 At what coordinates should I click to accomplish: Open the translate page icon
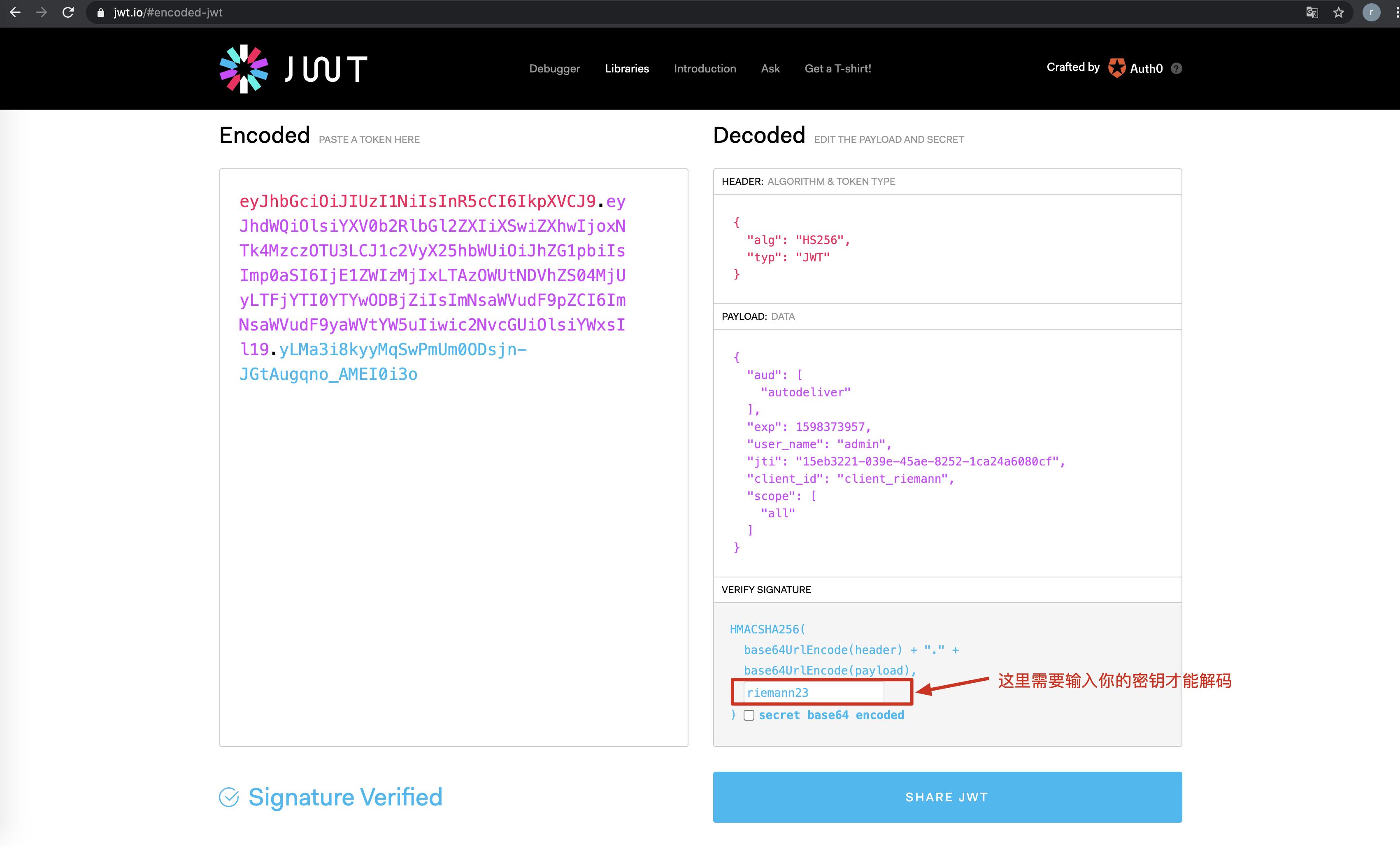coord(1312,12)
